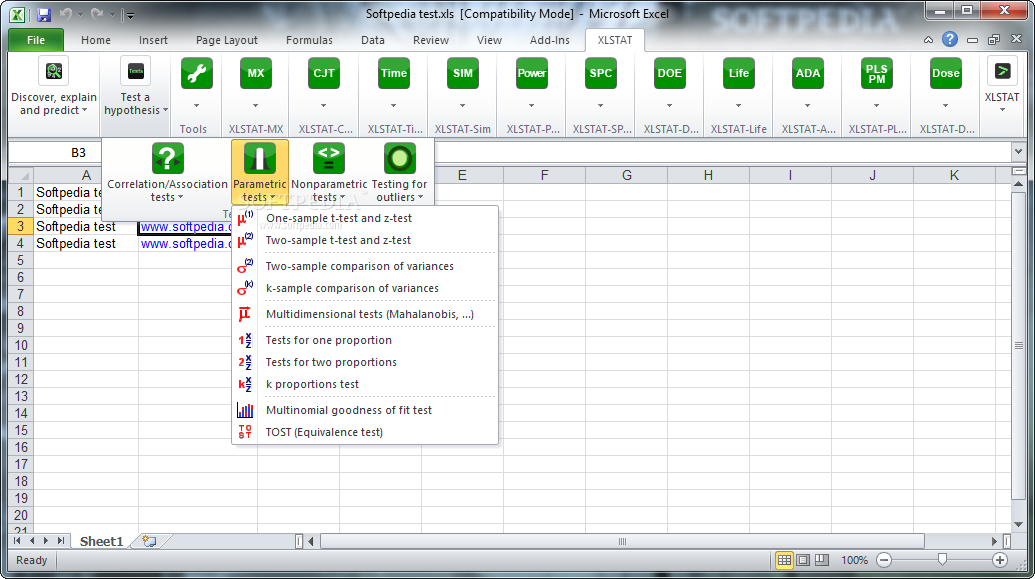Viewport: 1035px width, 579px height.
Task: Switch to the Add-Ins ribbon tab
Action: coord(549,40)
